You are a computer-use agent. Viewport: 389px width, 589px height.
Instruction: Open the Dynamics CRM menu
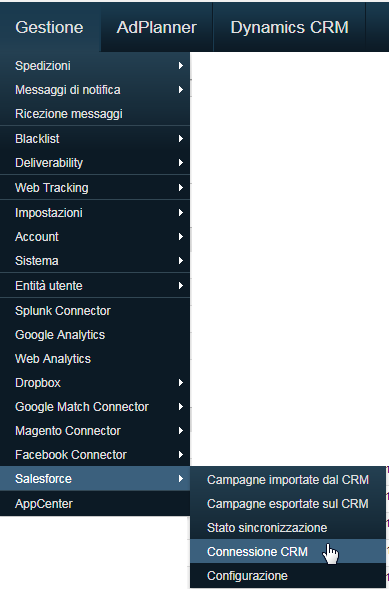click(x=289, y=27)
